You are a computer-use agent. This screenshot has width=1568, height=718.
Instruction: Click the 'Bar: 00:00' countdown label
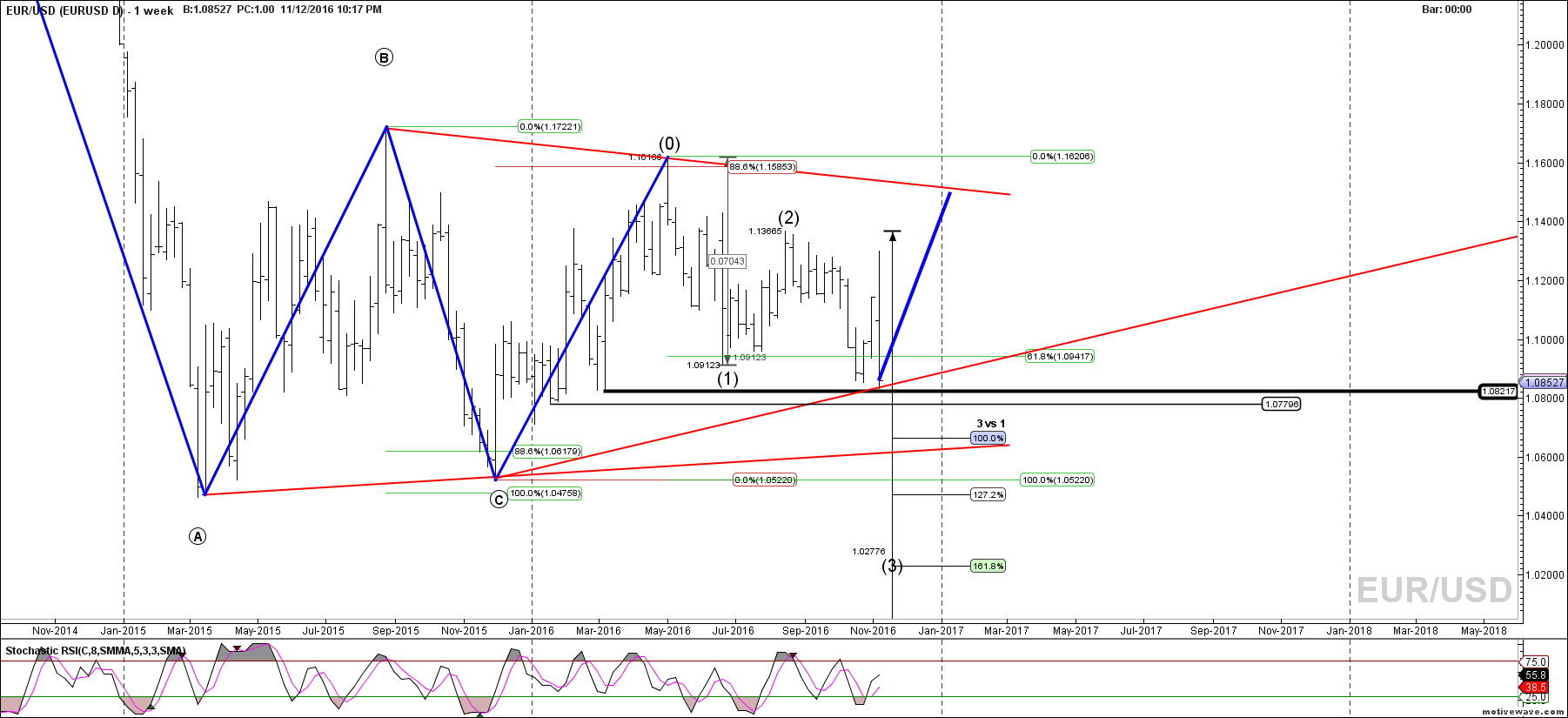(1447, 10)
